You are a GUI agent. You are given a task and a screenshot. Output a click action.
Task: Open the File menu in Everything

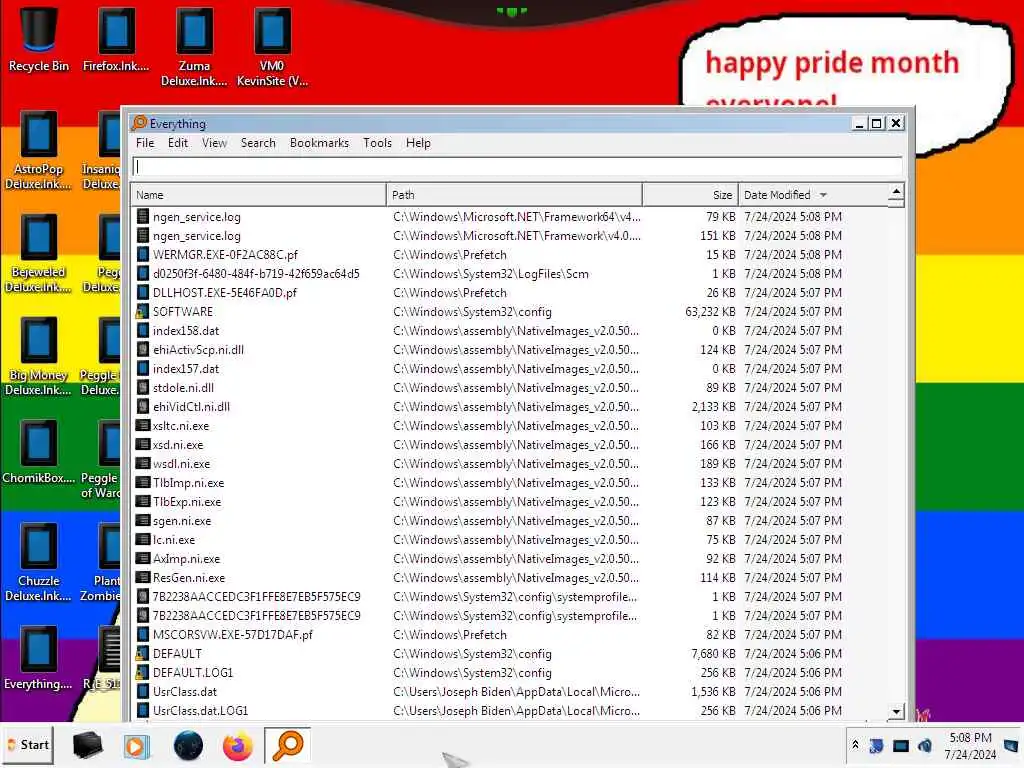pos(145,143)
